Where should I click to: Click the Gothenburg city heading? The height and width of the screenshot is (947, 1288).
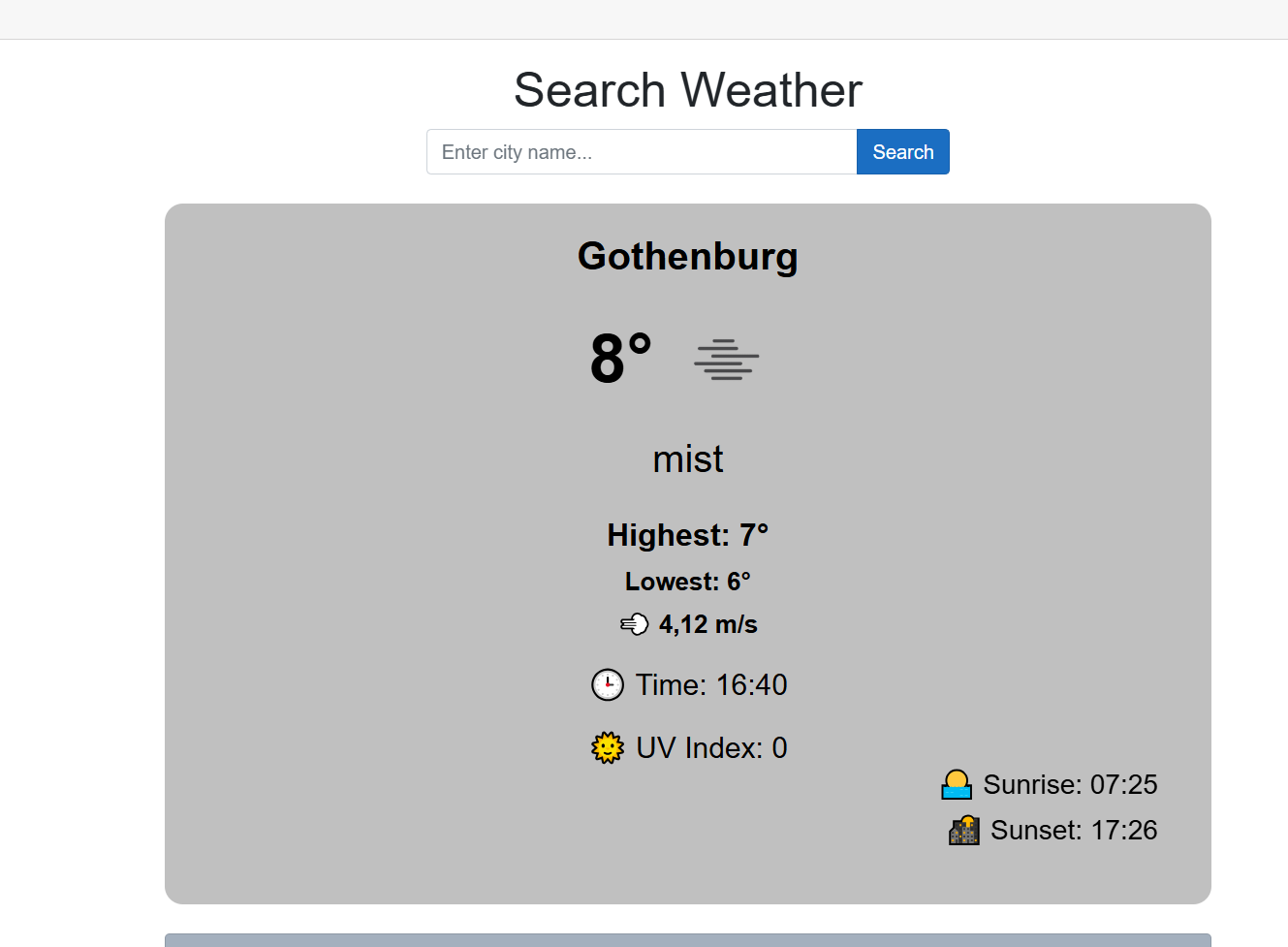[x=687, y=257]
